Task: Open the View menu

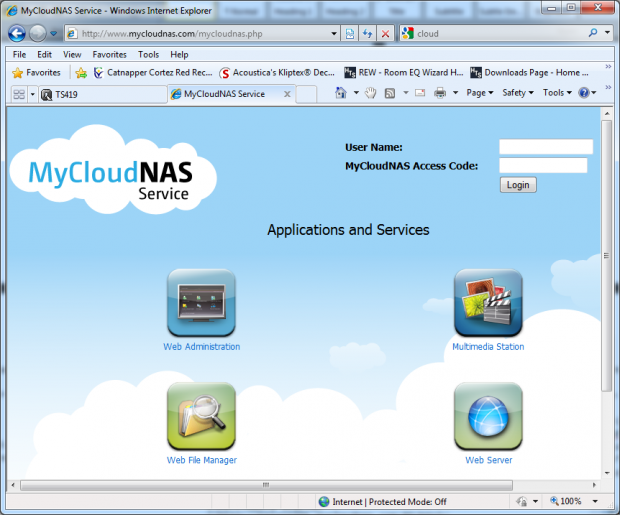Action: point(72,55)
